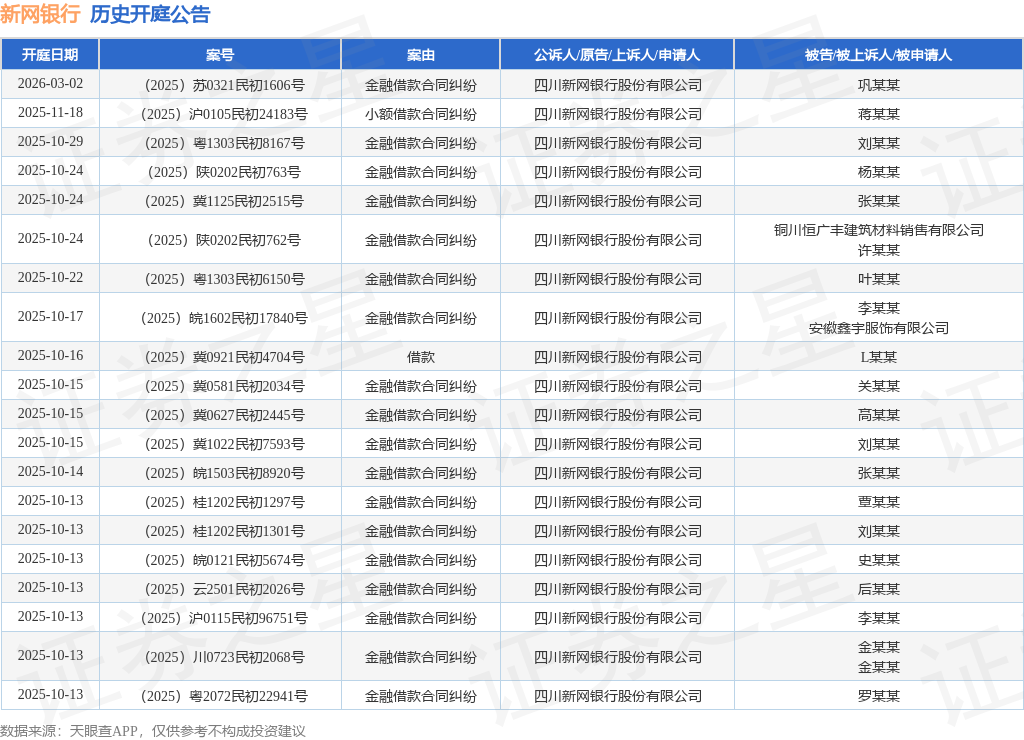Click the 案号 column header
This screenshot has width=1024, height=740.
click(x=220, y=55)
